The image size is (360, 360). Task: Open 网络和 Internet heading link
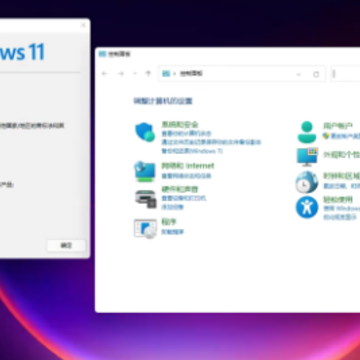(x=188, y=166)
